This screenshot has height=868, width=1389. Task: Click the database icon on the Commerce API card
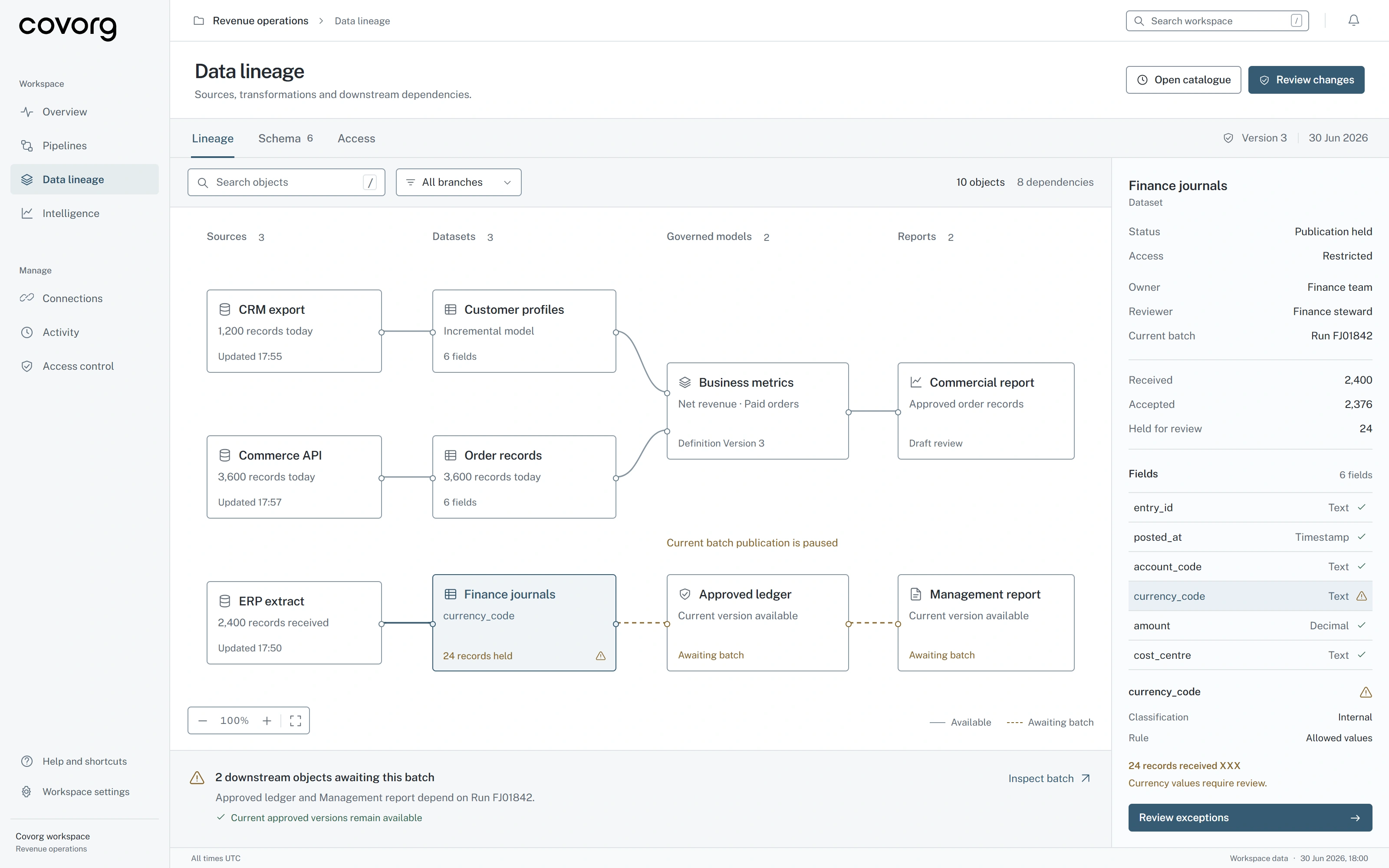(x=224, y=455)
